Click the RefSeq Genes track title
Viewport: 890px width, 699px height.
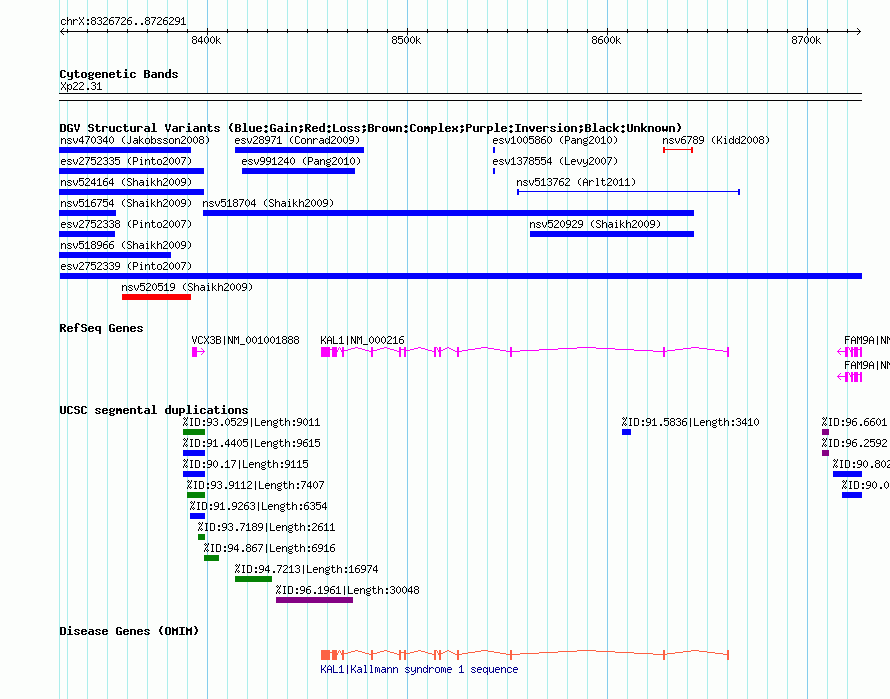(x=101, y=328)
